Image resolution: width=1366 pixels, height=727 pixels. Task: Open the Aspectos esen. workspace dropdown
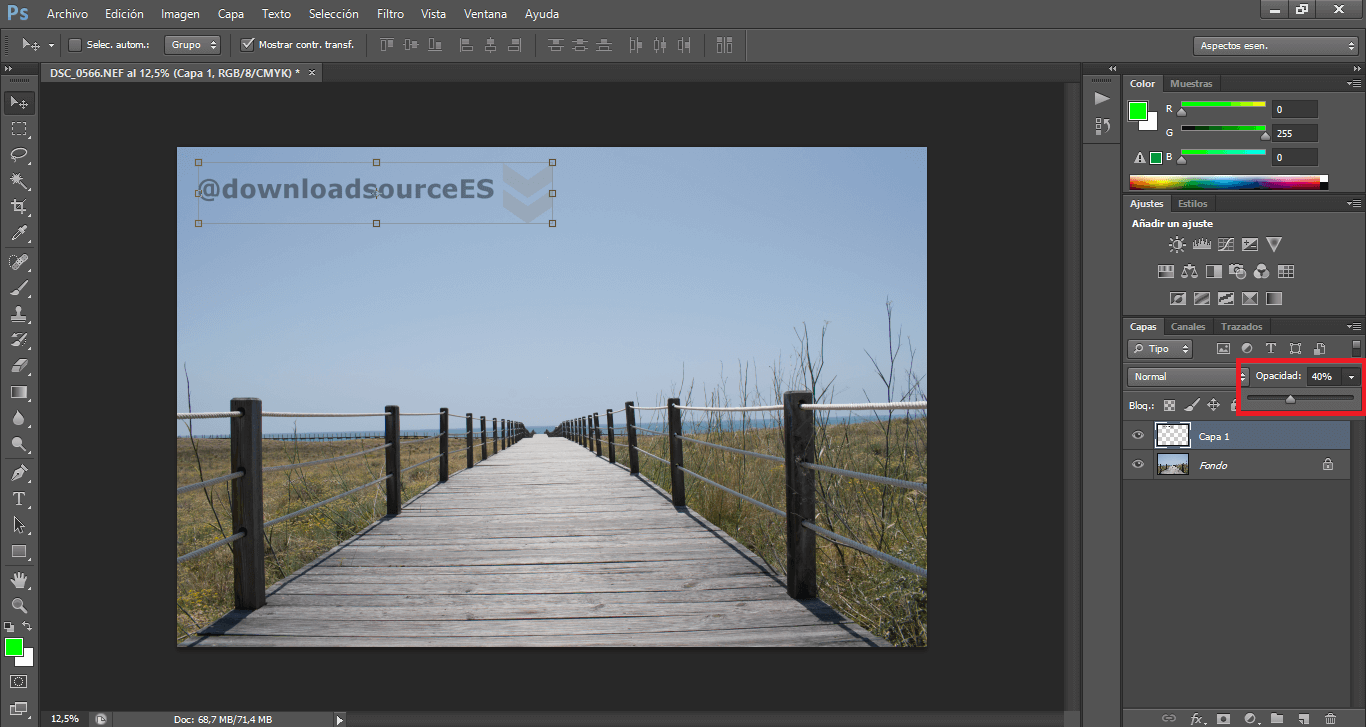coord(1275,46)
